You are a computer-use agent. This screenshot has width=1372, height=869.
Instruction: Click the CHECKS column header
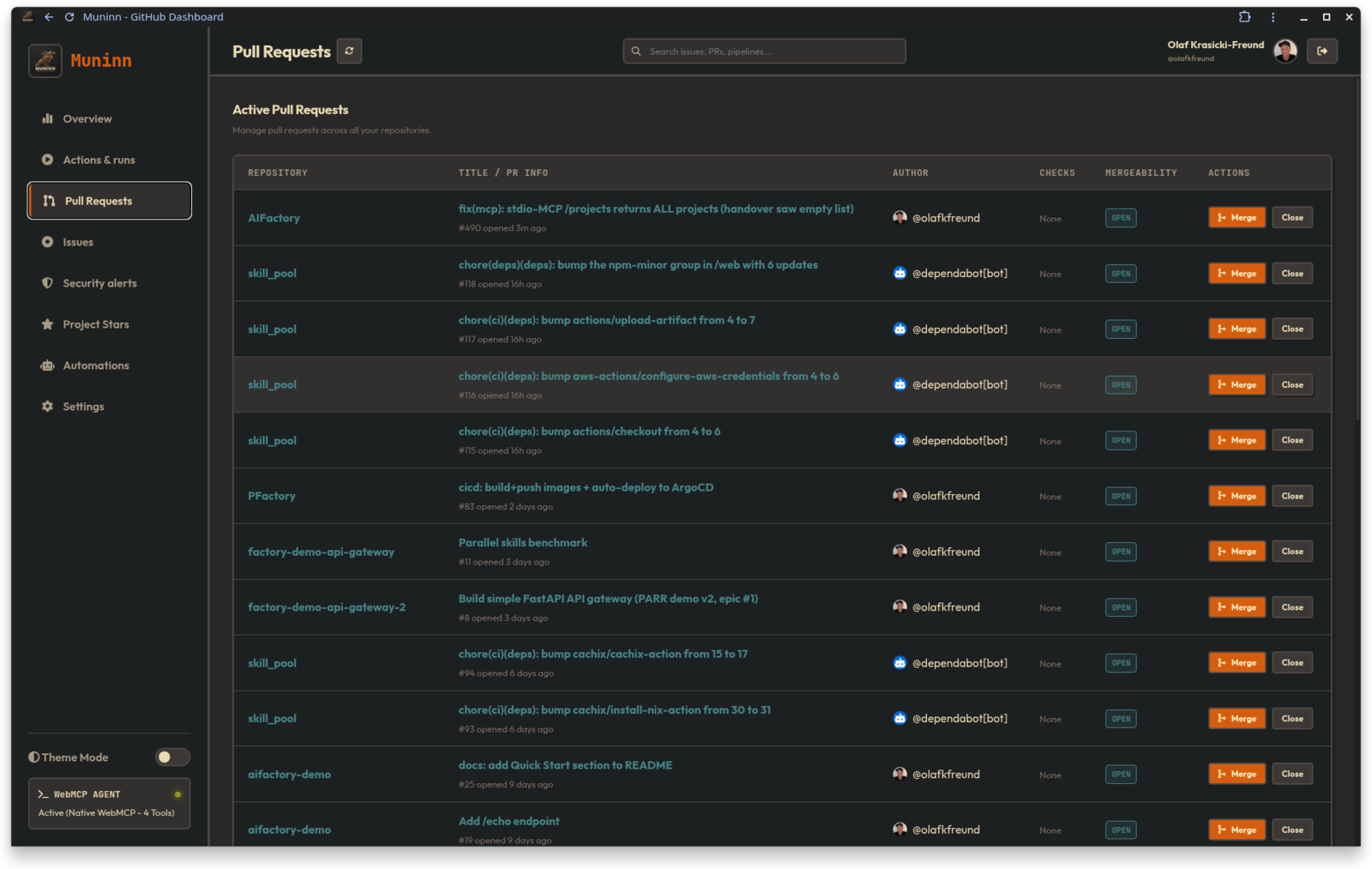(1057, 172)
